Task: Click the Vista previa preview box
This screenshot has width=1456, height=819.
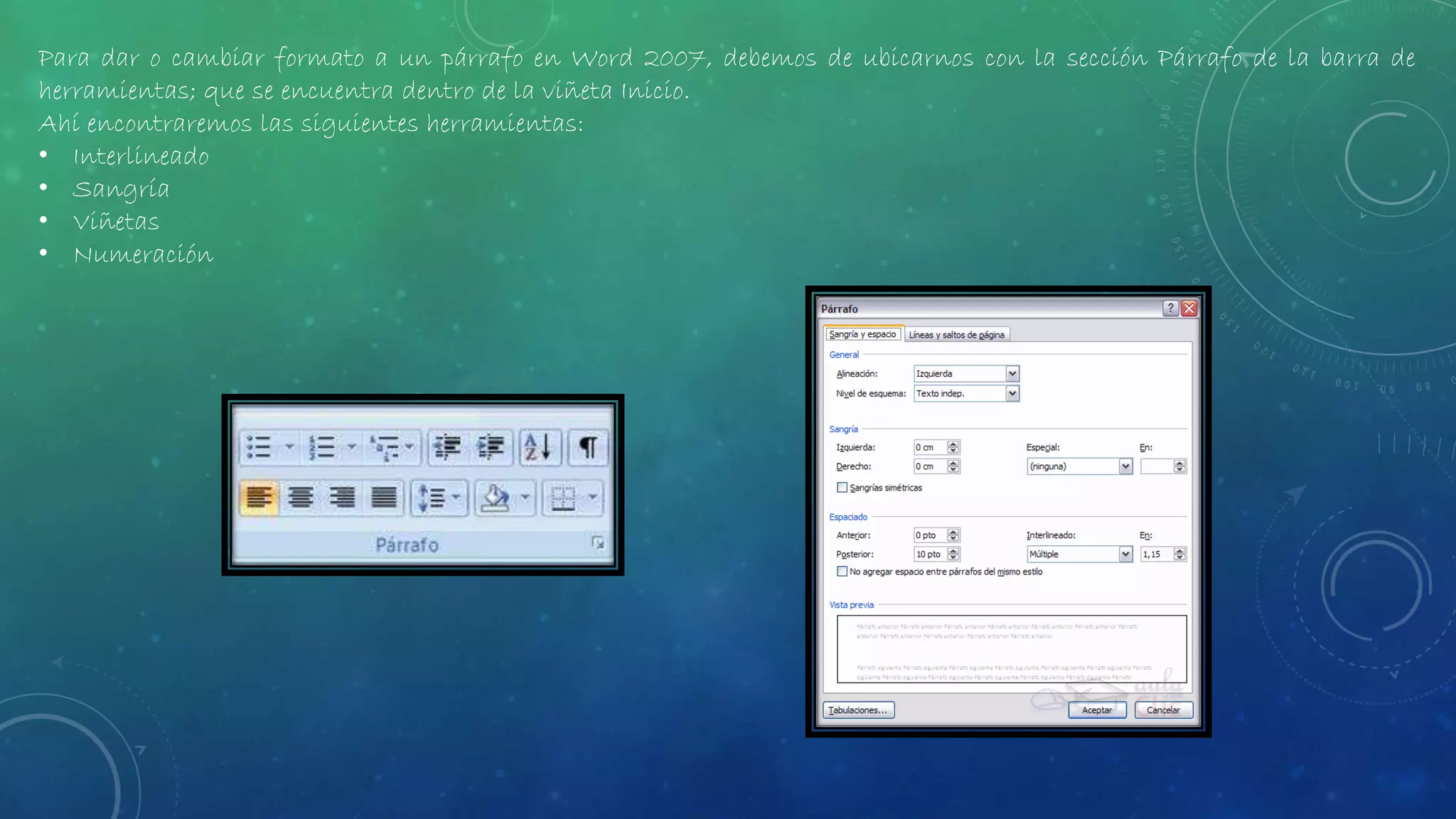Action: click(x=1012, y=649)
